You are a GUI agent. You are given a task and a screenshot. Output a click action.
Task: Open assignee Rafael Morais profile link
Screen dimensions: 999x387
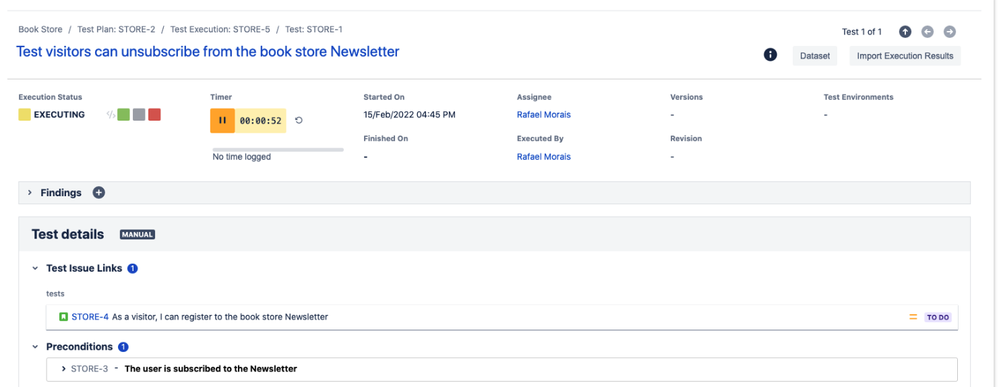[x=543, y=115]
